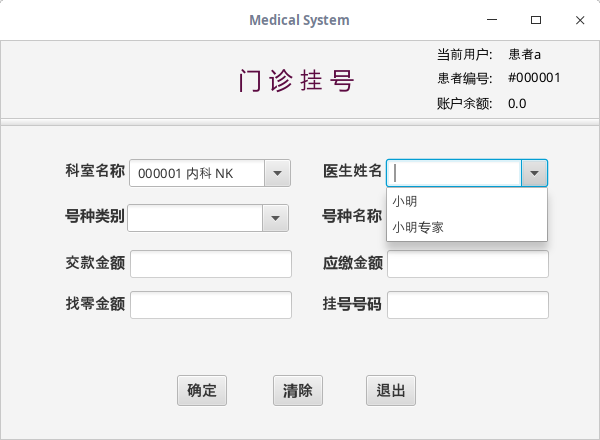This screenshot has width=600, height=440.
Task: Click the Medical System title bar
Action: coord(299,19)
